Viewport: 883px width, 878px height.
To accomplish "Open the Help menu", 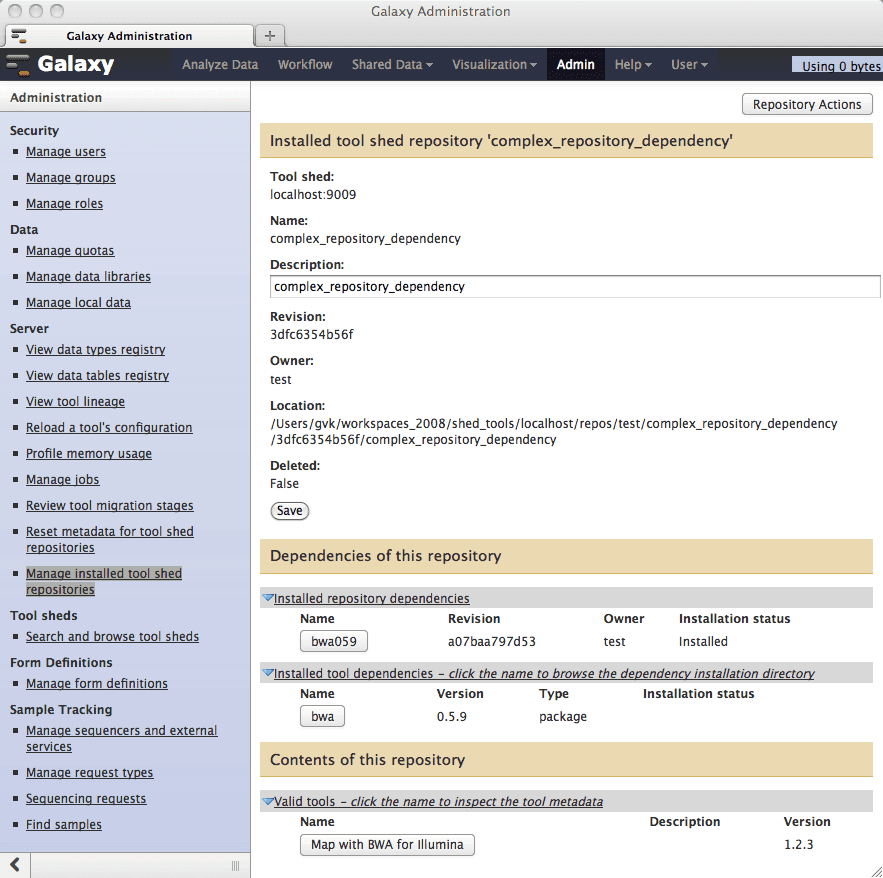I will pyautogui.click(x=632, y=65).
